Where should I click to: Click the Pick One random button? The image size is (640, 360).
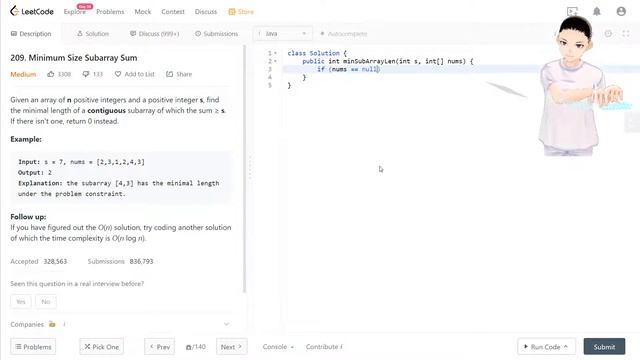click(x=101, y=347)
